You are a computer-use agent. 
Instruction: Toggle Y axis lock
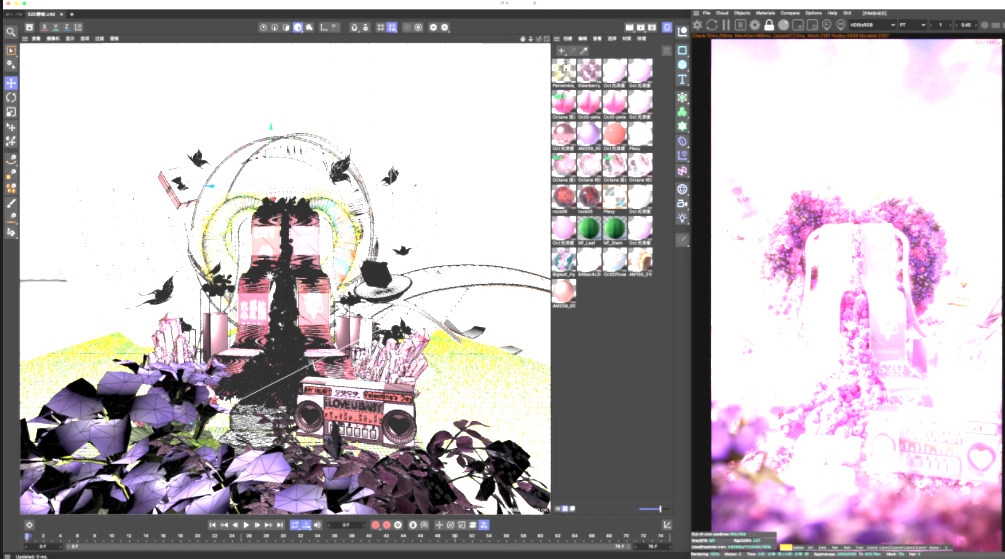click(56, 27)
